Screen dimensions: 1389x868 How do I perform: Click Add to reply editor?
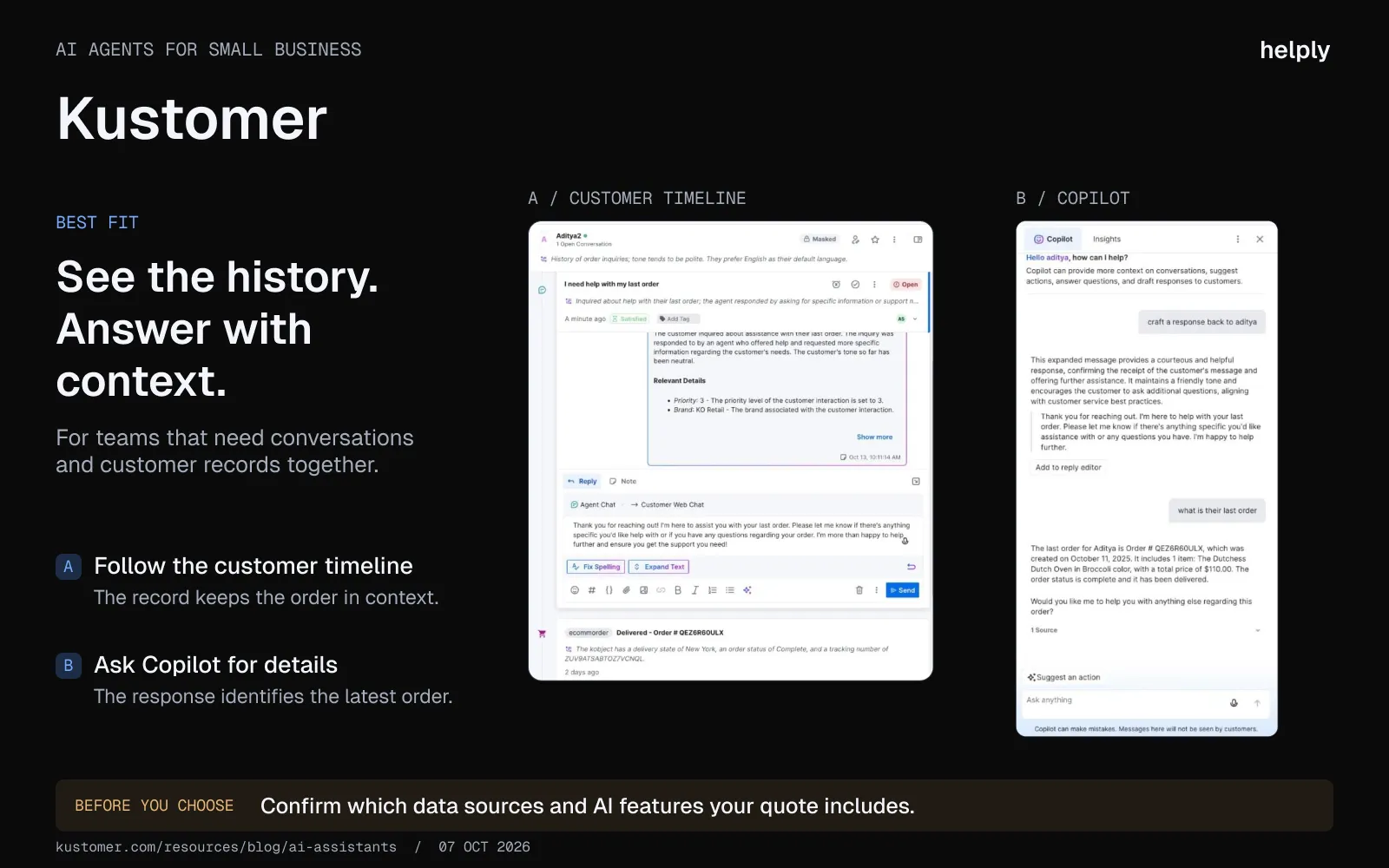click(x=1069, y=467)
